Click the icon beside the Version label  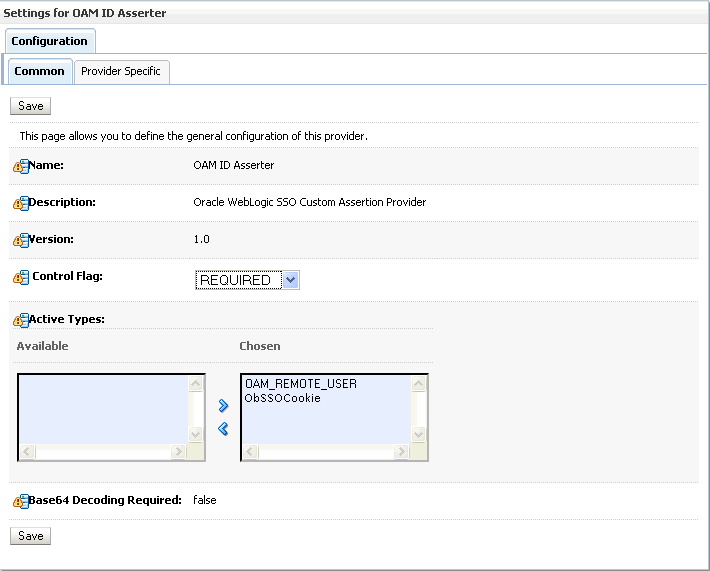20,241
